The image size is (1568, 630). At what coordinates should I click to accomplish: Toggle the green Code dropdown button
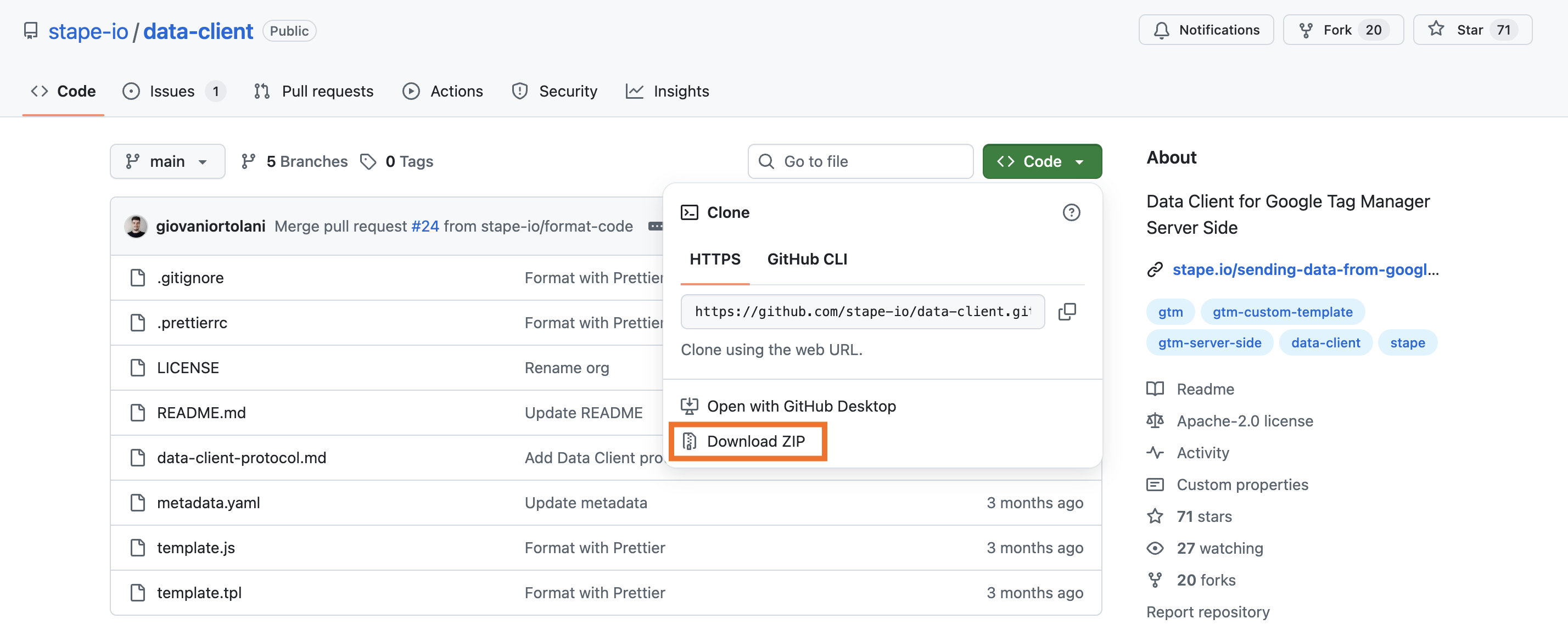1041,161
